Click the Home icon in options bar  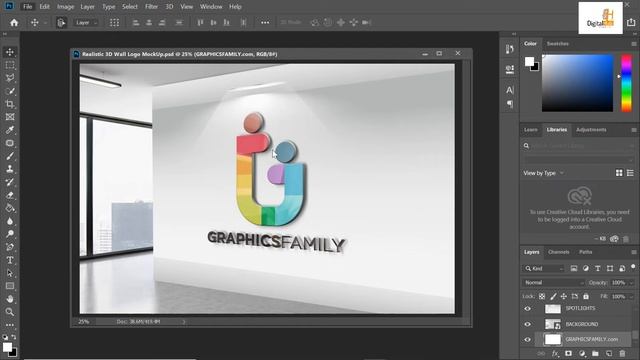(14, 22)
